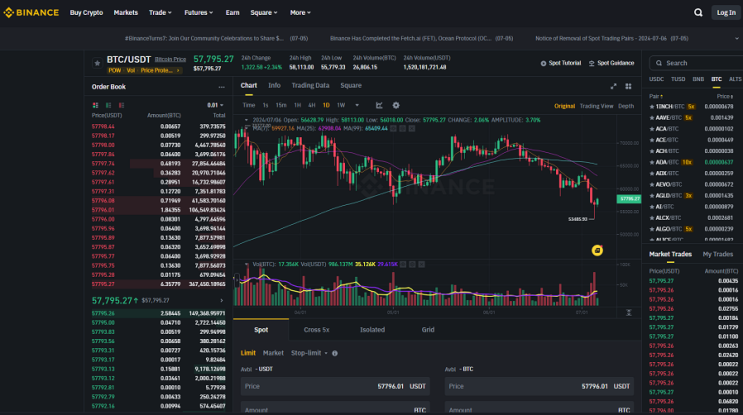Favorite the ALGO/BTC pair star
This screenshot has width=743, height=415.
tap(652, 229)
